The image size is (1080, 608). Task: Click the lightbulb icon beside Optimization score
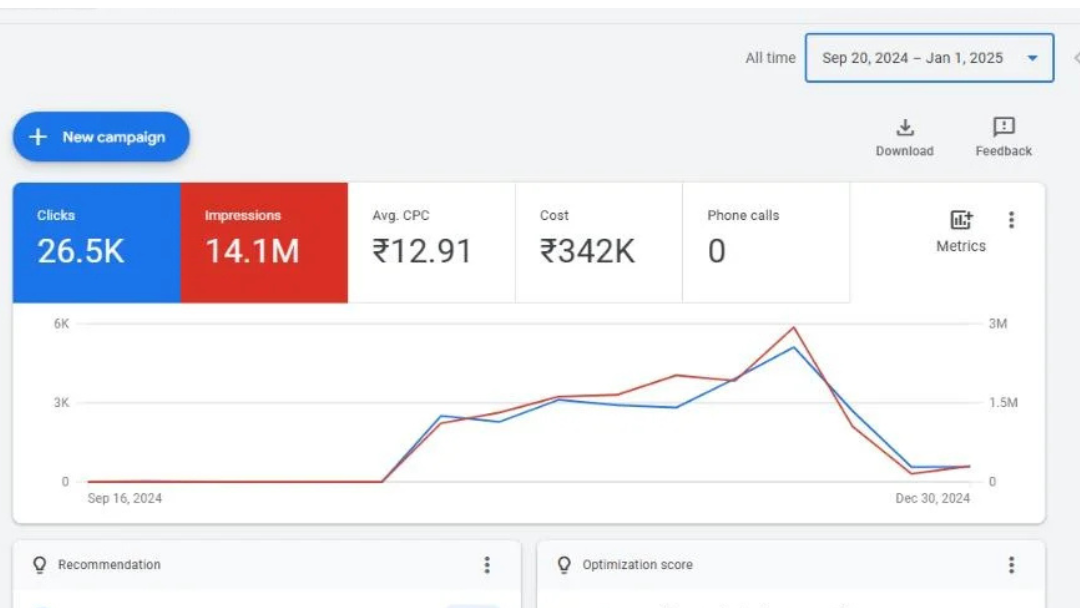(564, 565)
